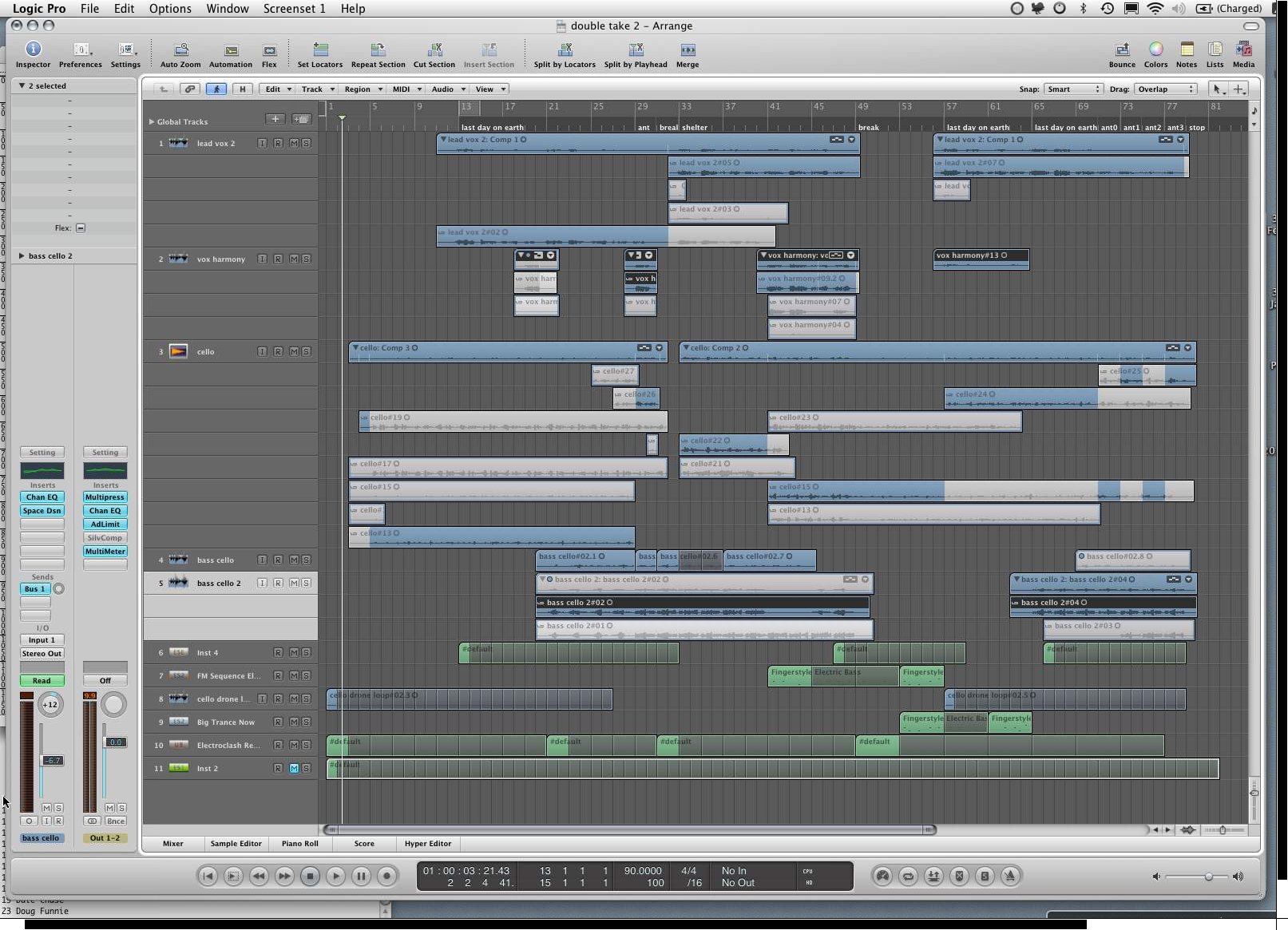Click the bass cello channel volume fader
This screenshot has height=930, width=1288.
pyautogui.click(x=52, y=760)
